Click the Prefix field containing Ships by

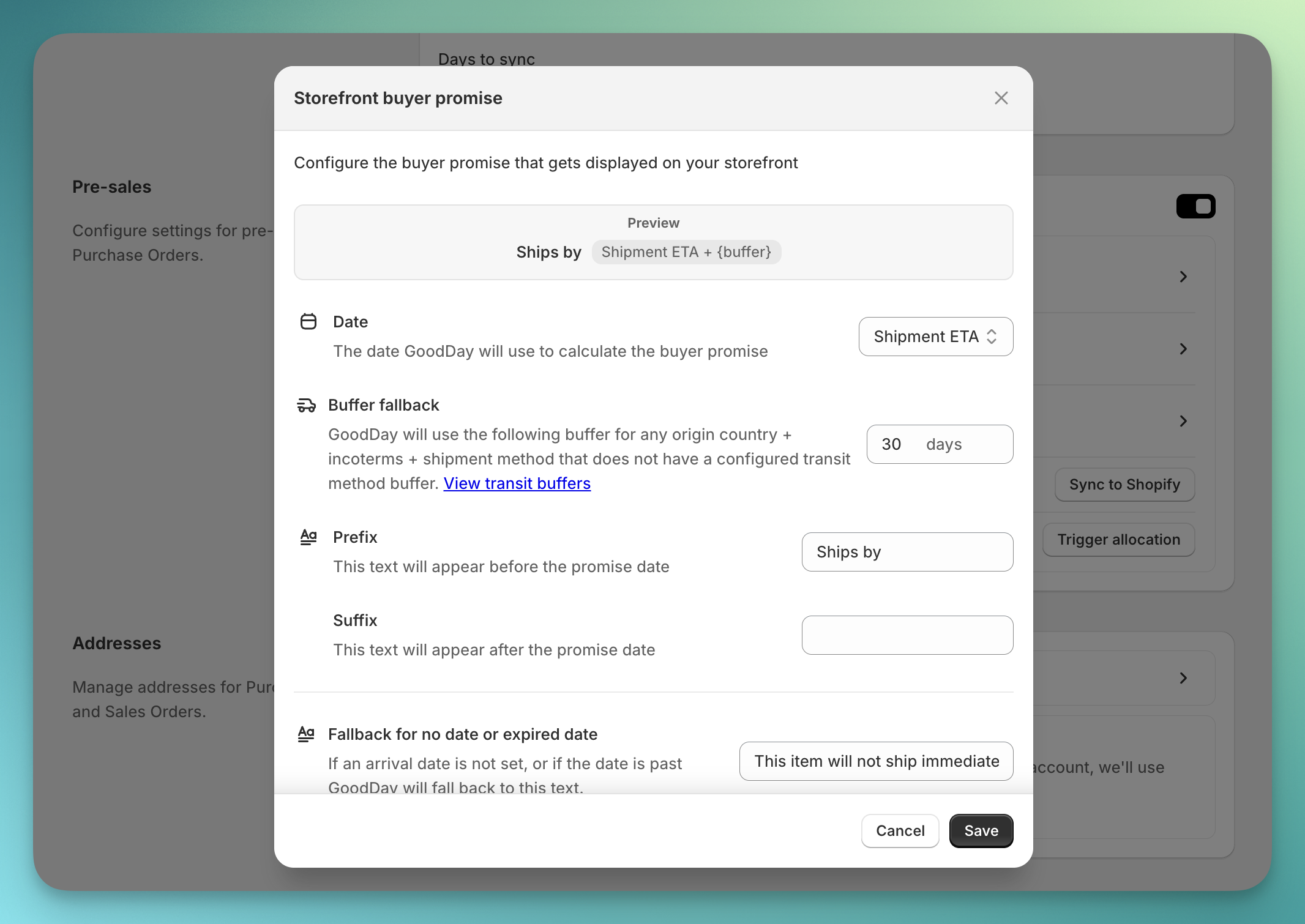click(x=907, y=552)
